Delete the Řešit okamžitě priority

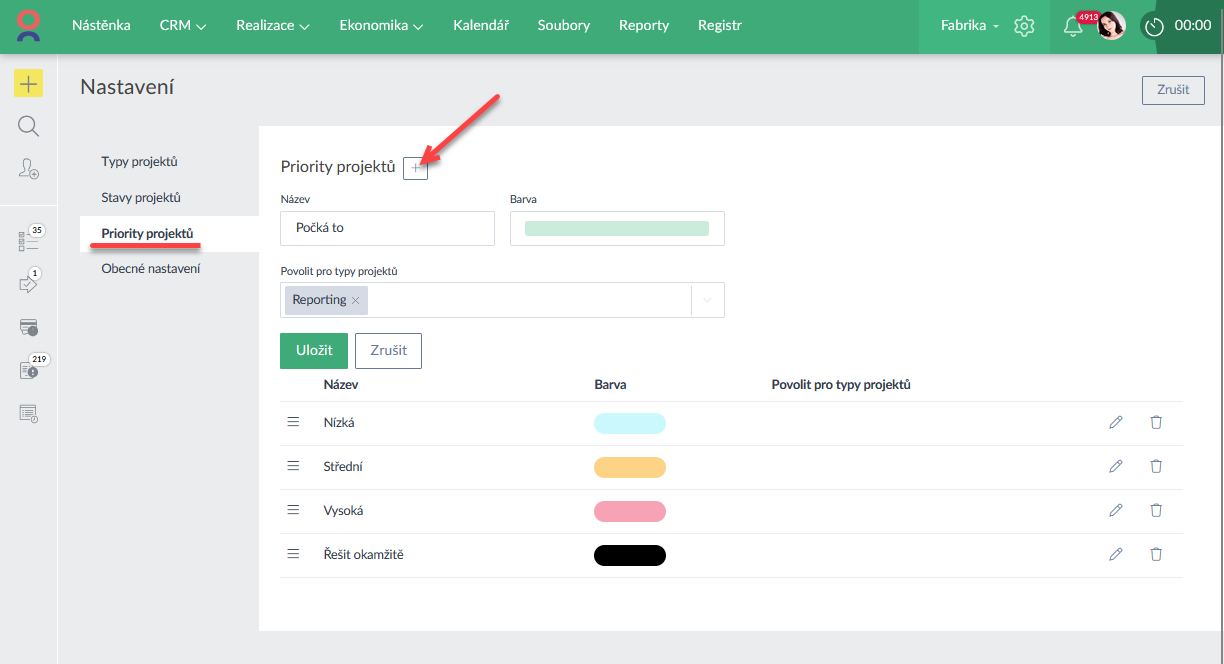pyautogui.click(x=1156, y=554)
